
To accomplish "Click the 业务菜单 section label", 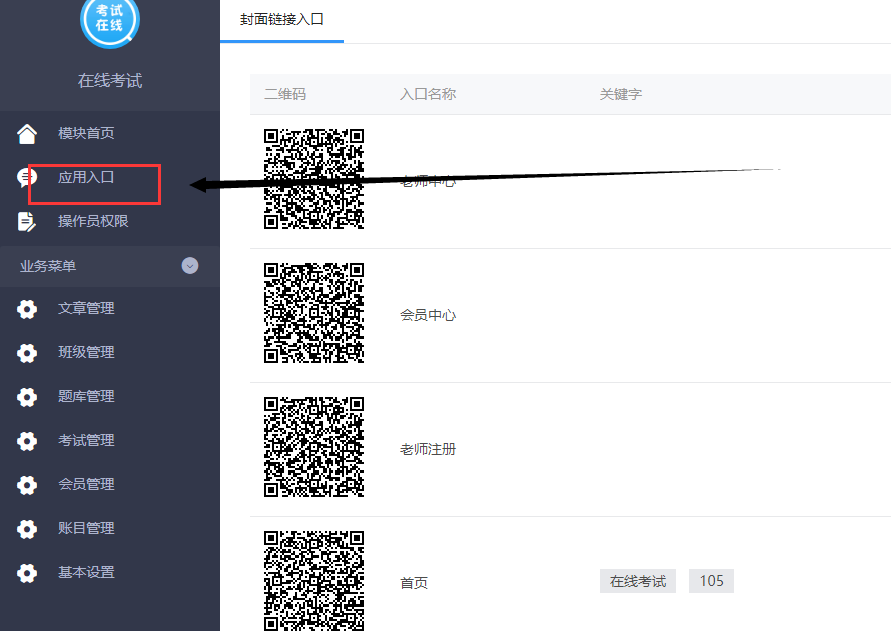I will click(48, 266).
